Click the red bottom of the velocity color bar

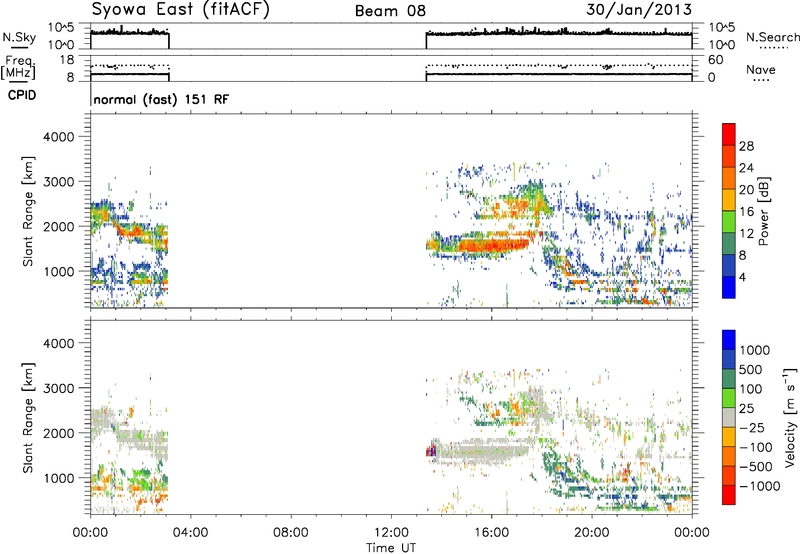[729, 495]
